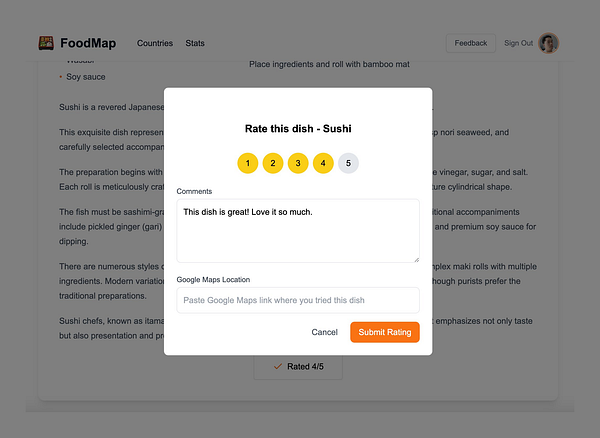Click the dialog title Rate this dish - Sushi

tap(298, 129)
